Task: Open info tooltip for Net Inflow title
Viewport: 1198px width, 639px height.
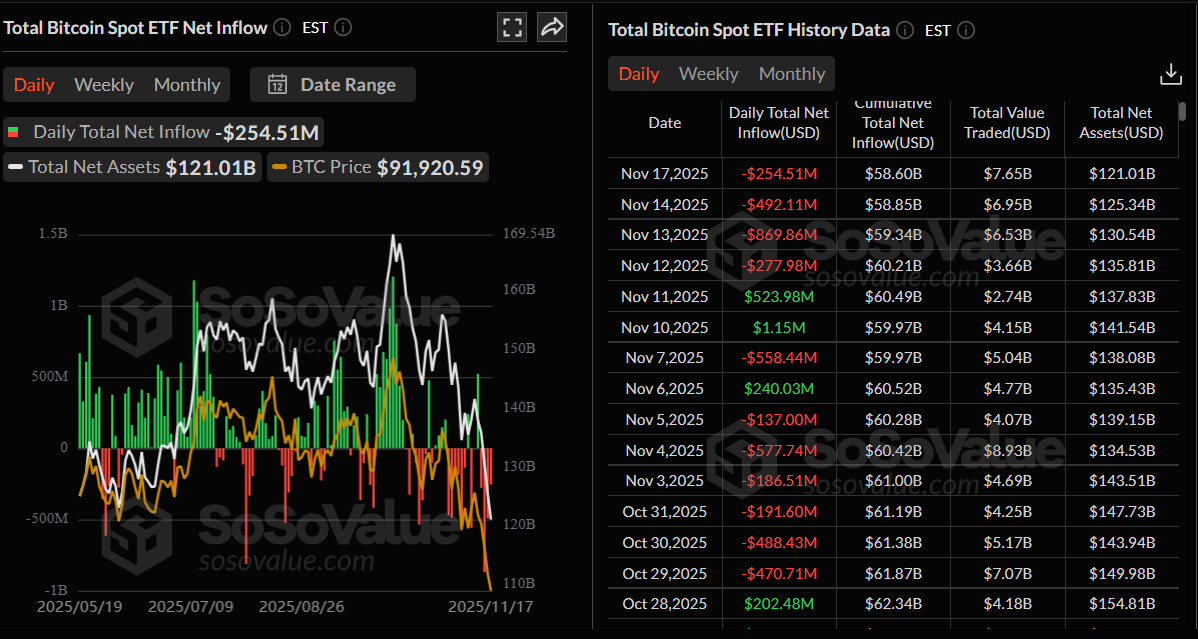Action: pos(281,27)
